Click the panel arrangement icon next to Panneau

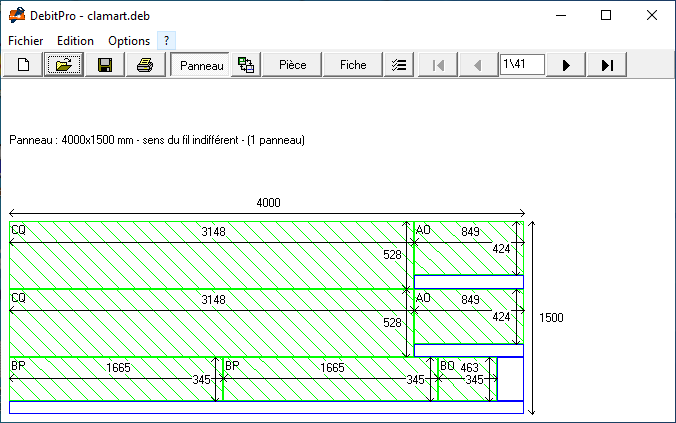(x=246, y=65)
